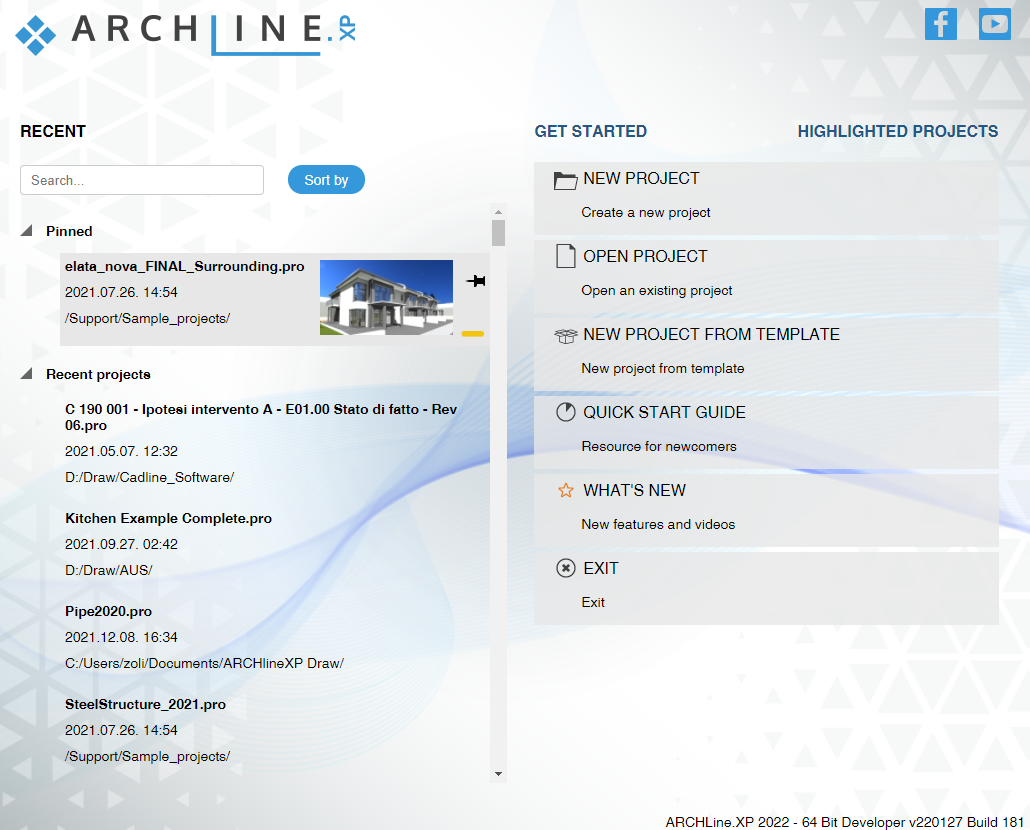
Task: Click the scroll down arrow of recent list
Action: tap(498, 773)
